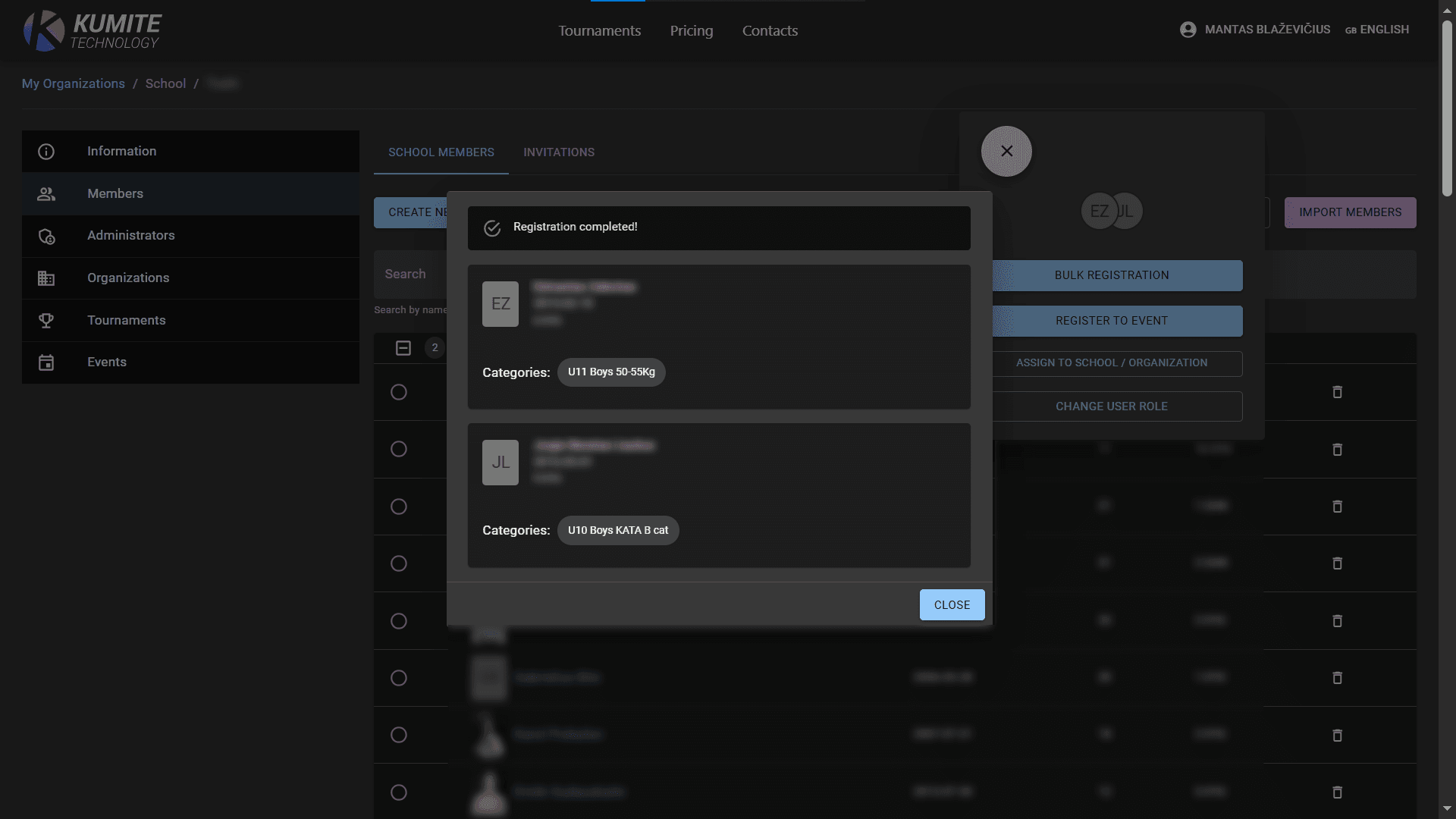Screen dimensions: 1456x819
Task: Delete the first member using the trash icon
Action: pos(1337,392)
